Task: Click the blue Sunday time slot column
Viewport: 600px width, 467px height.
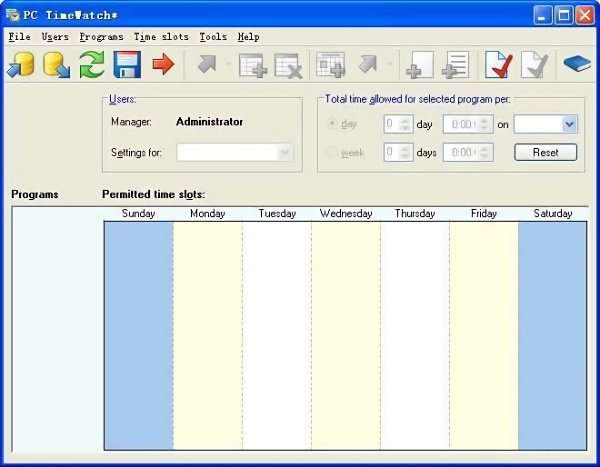Action: [139, 336]
